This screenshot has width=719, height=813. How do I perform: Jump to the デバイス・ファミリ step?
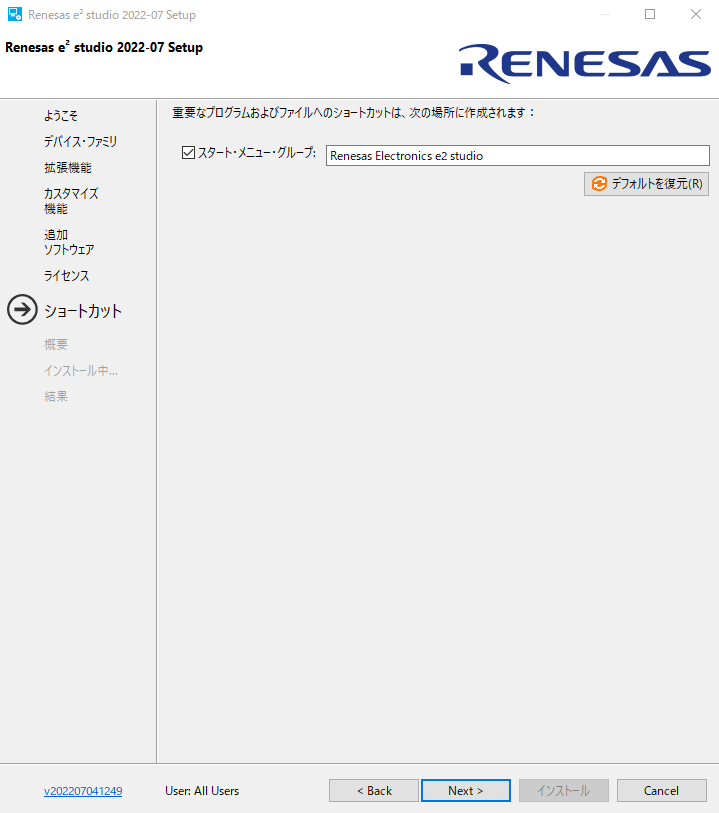click(80, 142)
